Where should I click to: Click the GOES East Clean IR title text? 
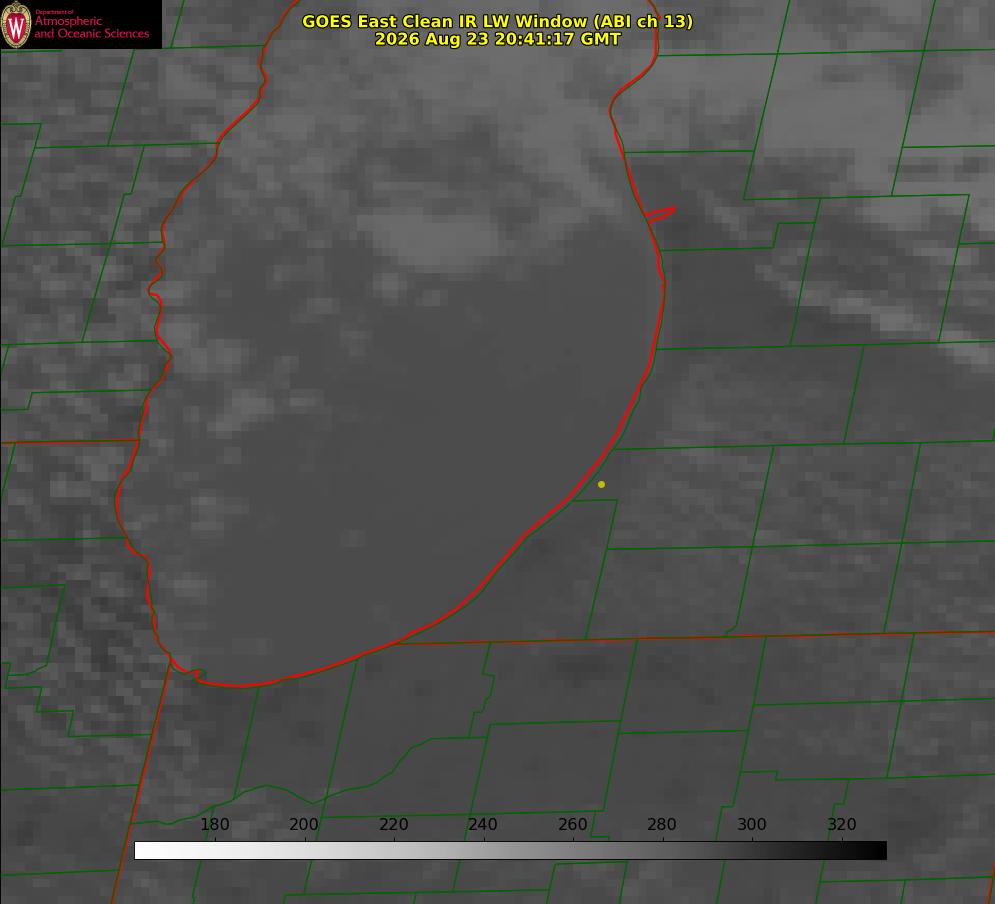point(497,21)
